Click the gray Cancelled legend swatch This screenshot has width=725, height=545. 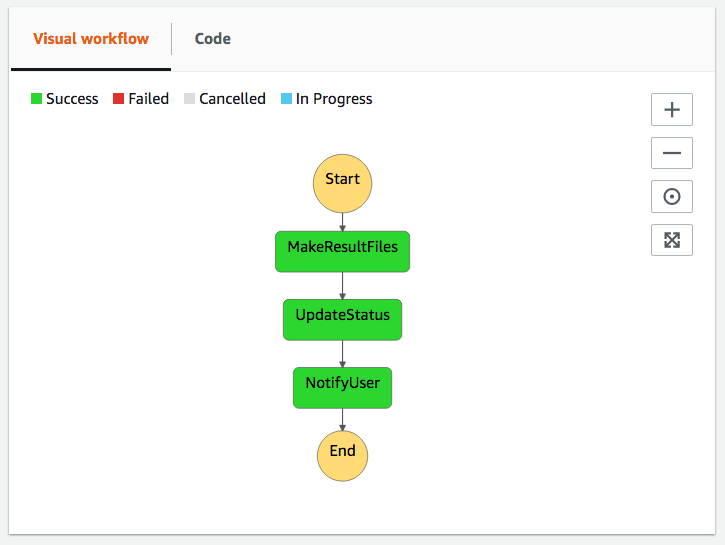(189, 98)
